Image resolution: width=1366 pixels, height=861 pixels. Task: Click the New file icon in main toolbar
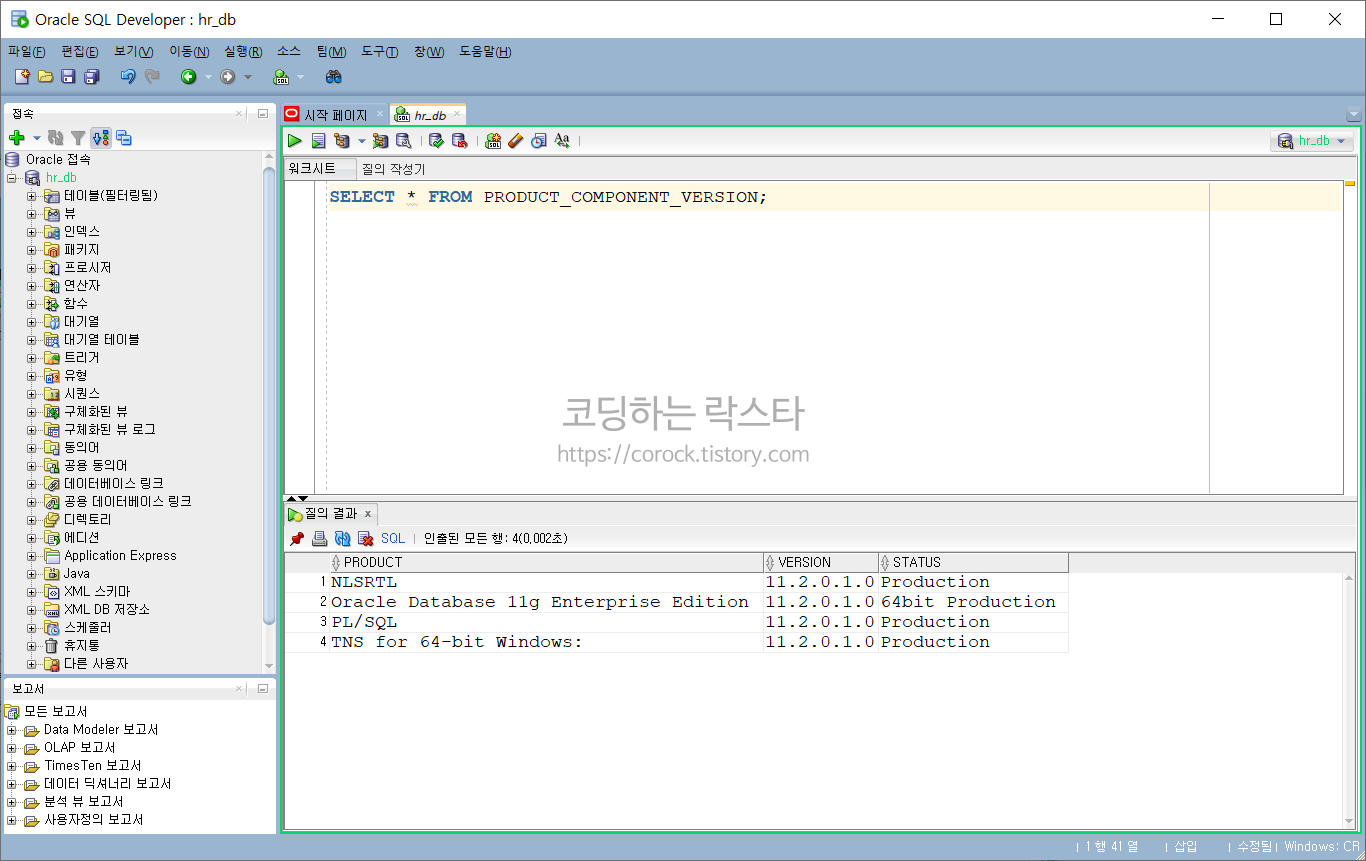pos(22,77)
